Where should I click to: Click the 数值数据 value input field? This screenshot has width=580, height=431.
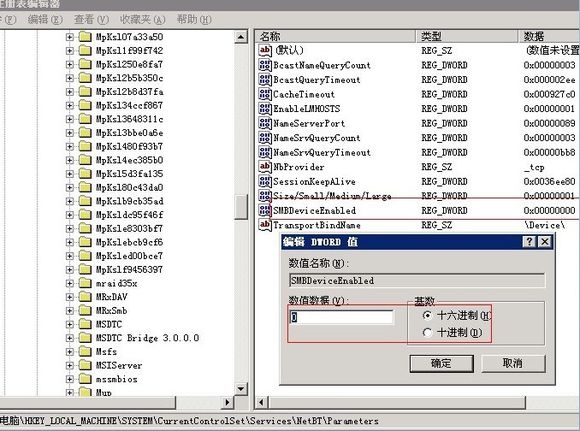[x=341, y=317]
